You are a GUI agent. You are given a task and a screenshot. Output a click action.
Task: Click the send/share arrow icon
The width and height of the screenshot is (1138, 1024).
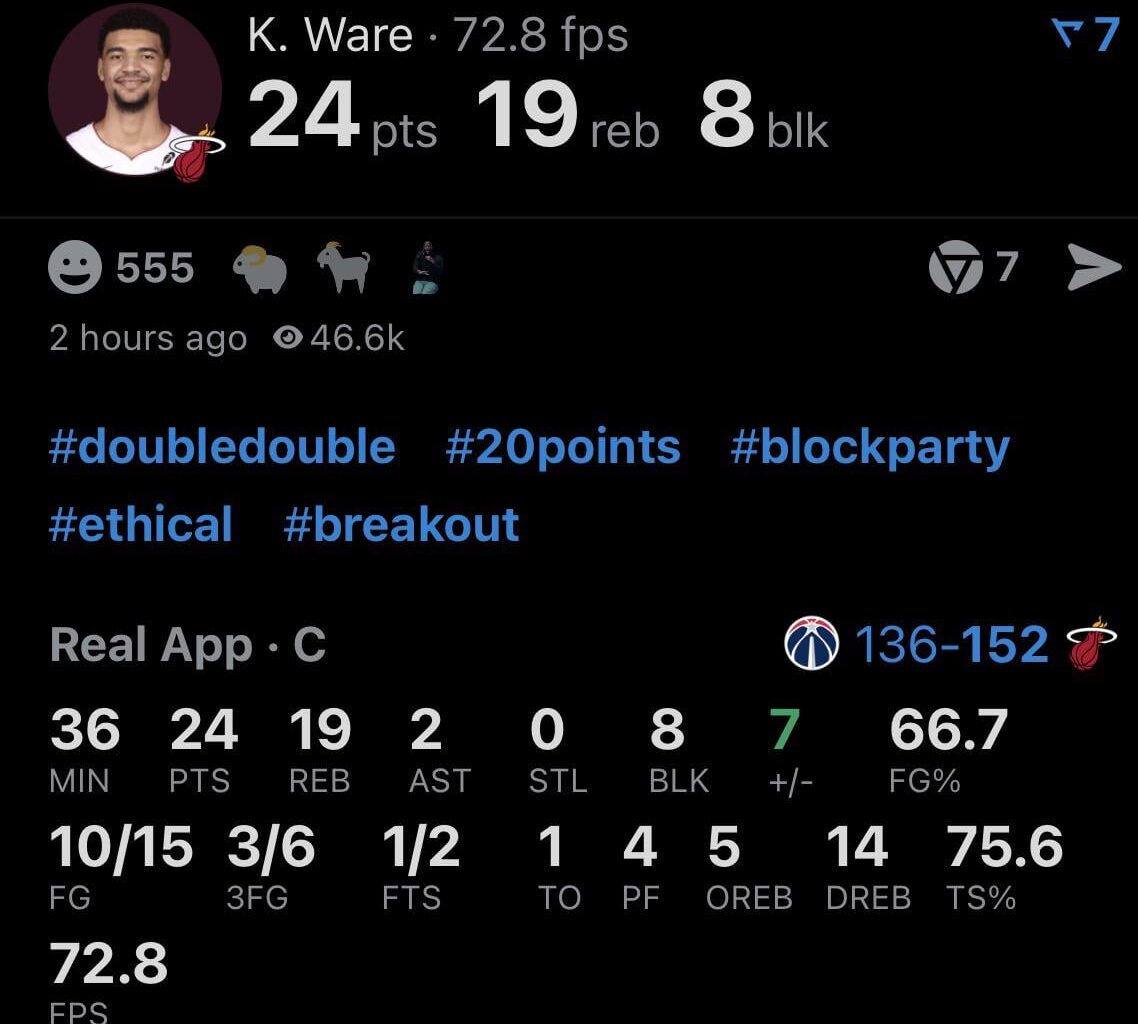[1095, 266]
